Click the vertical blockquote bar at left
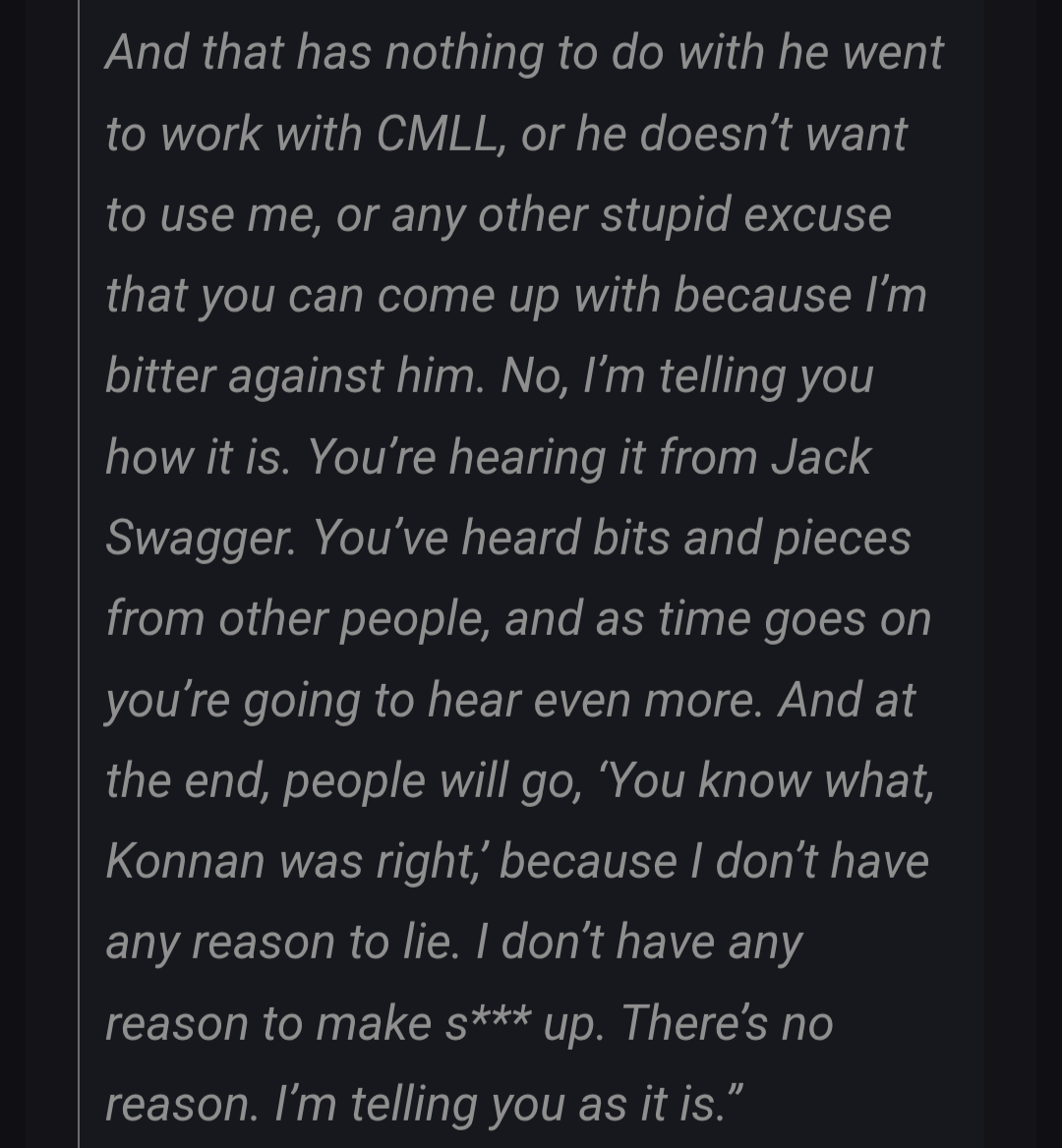The image size is (1062, 1148). tap(79, 574)
